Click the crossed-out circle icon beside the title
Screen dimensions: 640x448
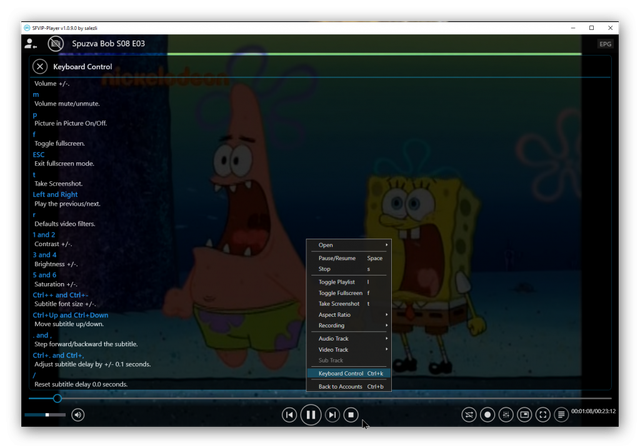[56, 44]
